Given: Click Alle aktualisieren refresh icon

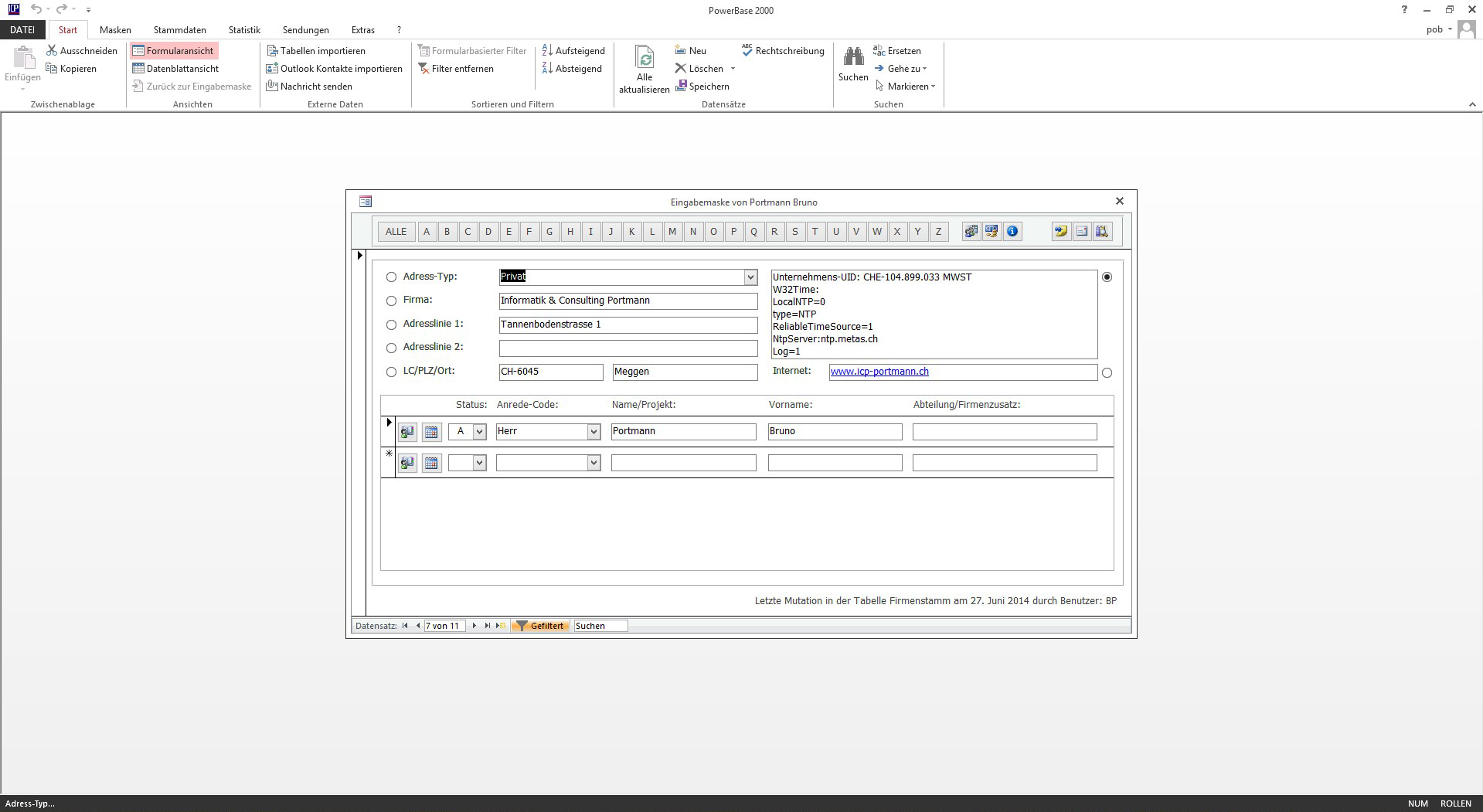Looking at the screenshot, I should (644, 70).
